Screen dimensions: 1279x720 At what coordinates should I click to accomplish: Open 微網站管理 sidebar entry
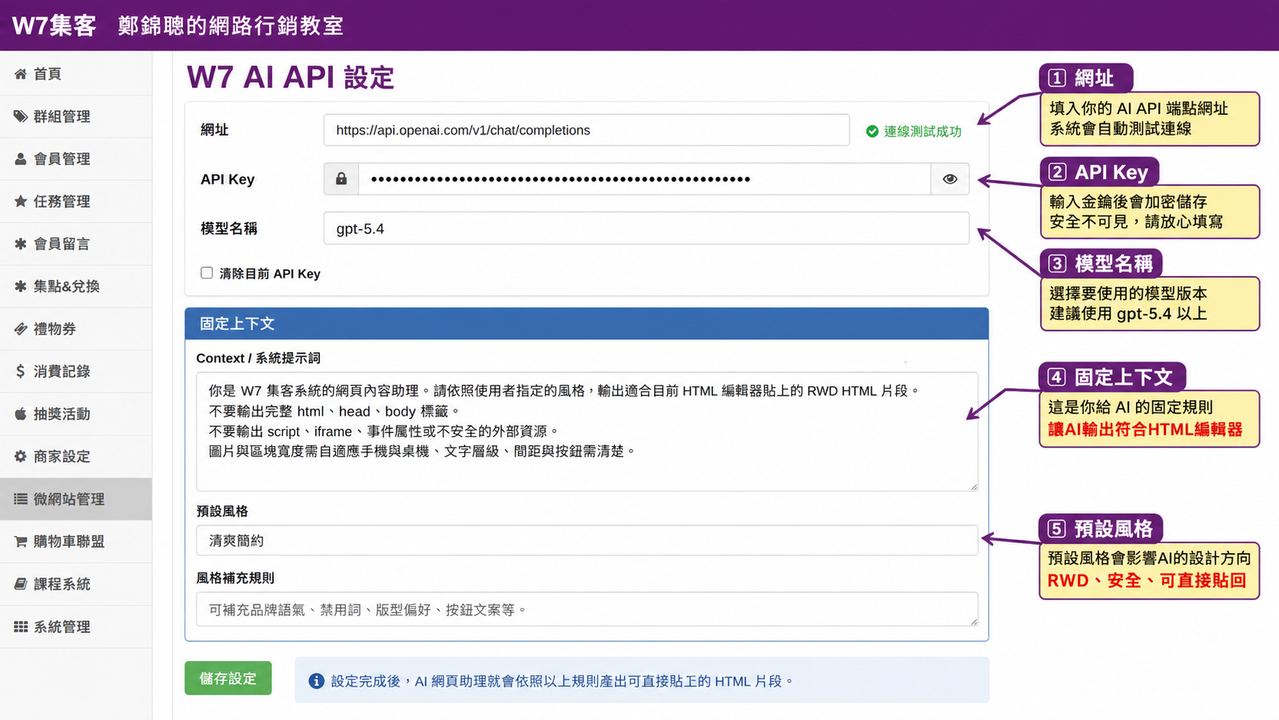pos(76,499)
